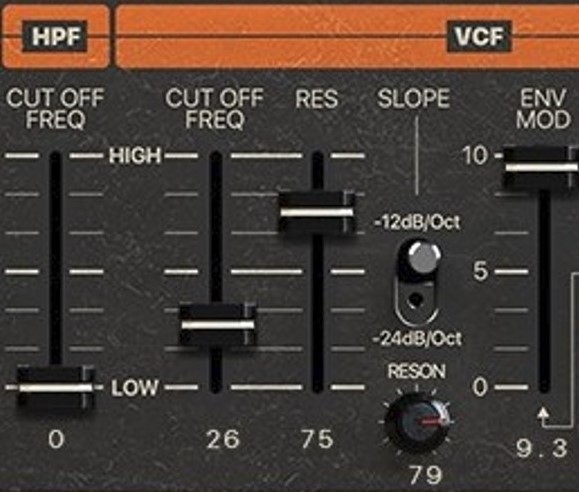The width and height of the screenshot is (579, 492).
Task: Click the VCF cutoff value 26
Action: pyautogui.click(x=223, y=440)
